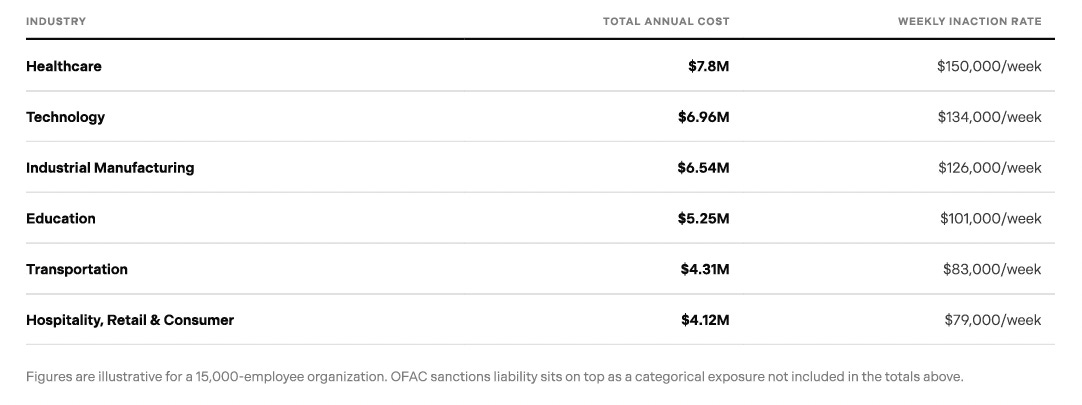Click the INDUSTRY column header
This screenshot has height=405, width=1082.
point(56,21)
